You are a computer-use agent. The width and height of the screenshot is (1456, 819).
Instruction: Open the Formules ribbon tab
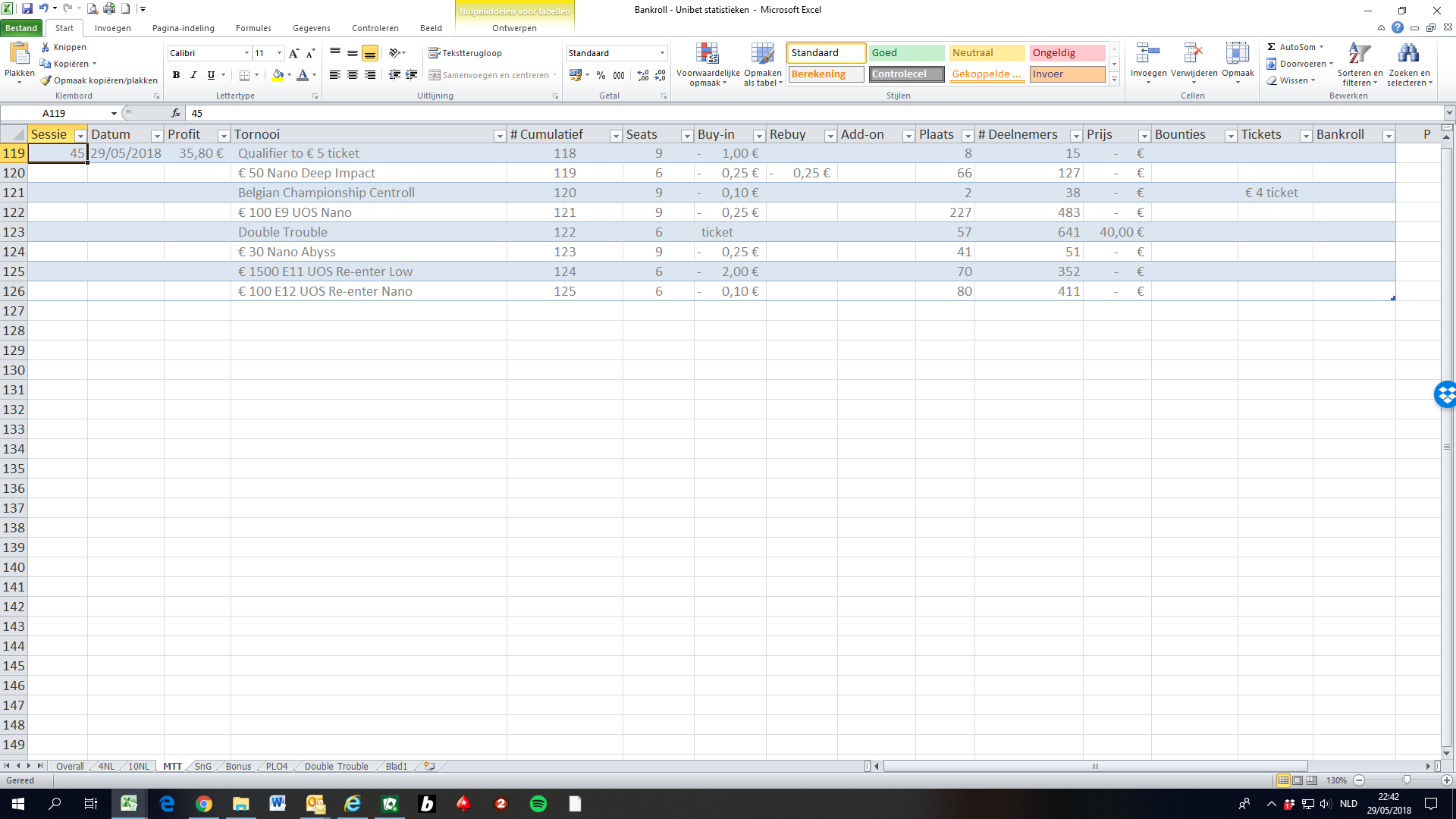(253, 28)
